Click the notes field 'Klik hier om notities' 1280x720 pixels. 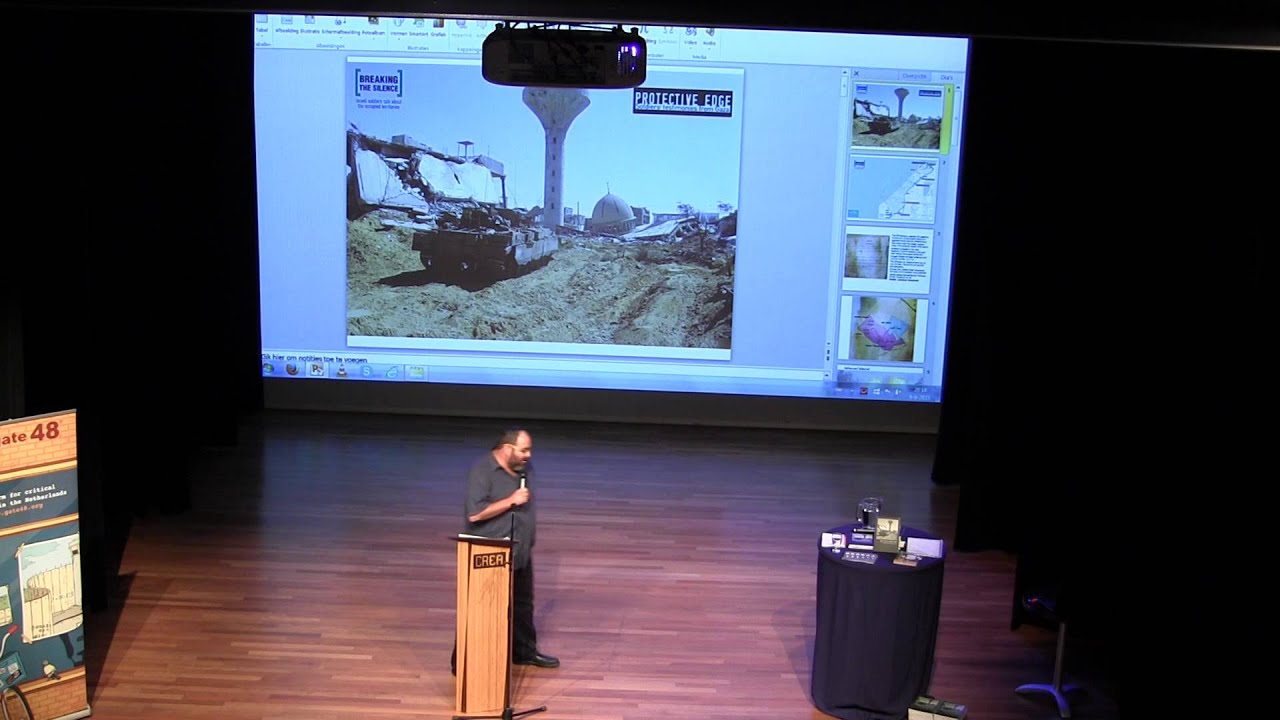point(314,358)
